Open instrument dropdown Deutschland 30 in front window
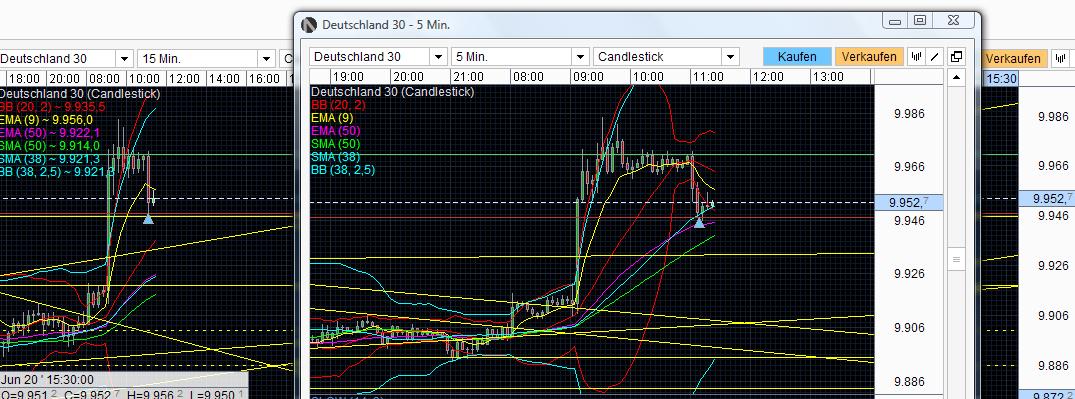This screenshot has height=399, width=1075. click(438, 57)
